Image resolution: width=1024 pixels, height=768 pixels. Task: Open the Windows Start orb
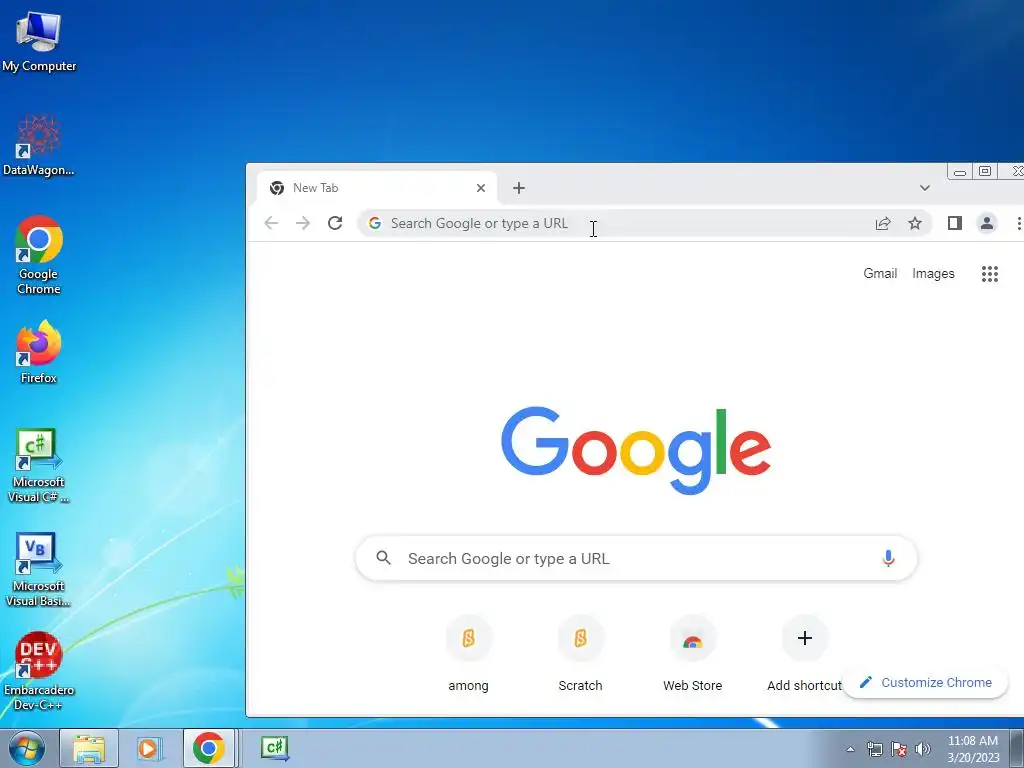pos(27,748)
